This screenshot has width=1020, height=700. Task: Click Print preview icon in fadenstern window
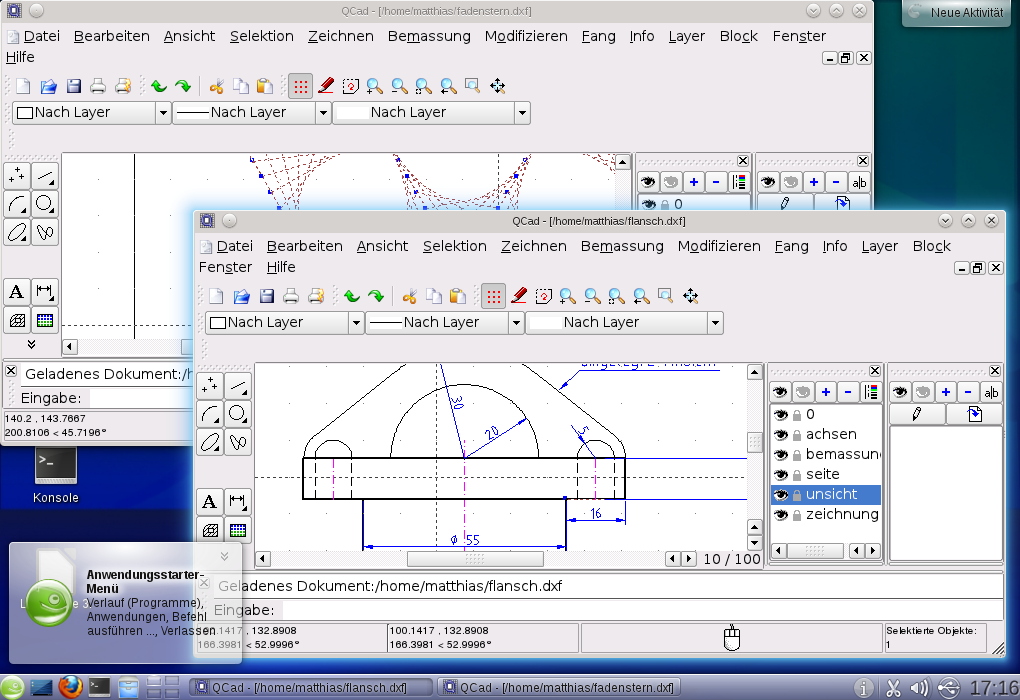122,87
